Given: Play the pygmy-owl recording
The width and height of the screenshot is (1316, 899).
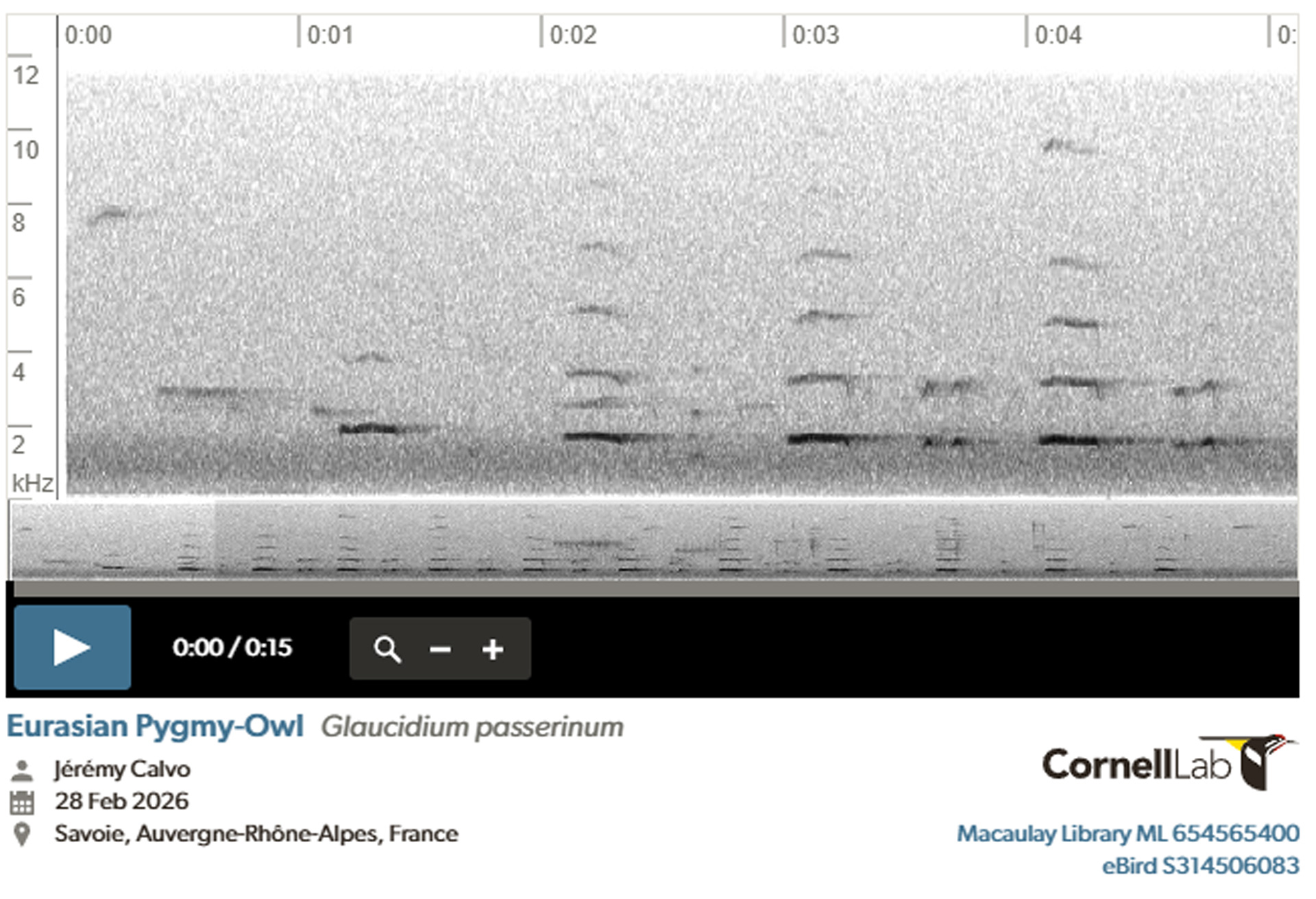Looking at the screenshot, I should click(72, 647).
